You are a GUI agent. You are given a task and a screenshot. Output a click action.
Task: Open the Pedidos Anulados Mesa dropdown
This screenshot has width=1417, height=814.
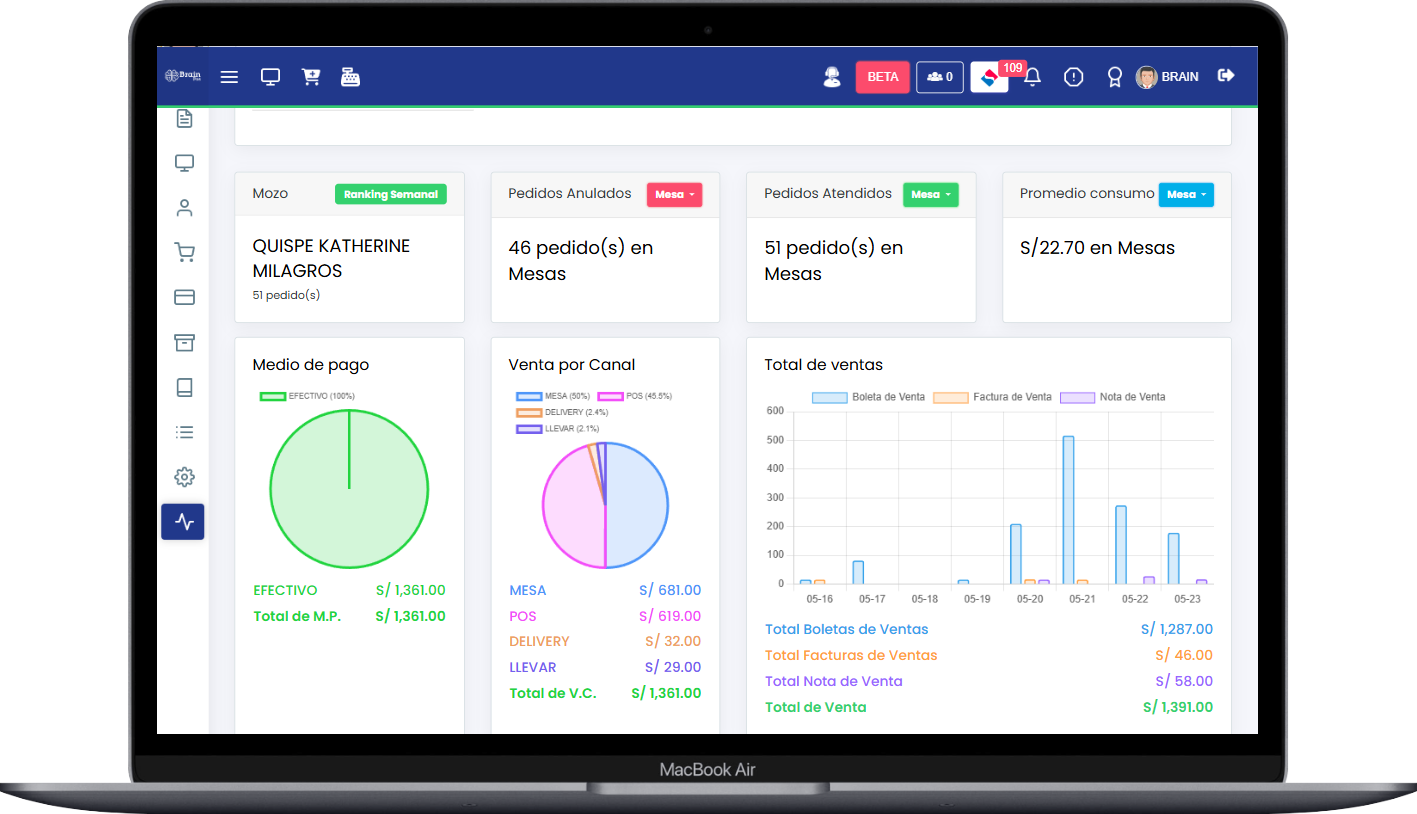point(674,195)
